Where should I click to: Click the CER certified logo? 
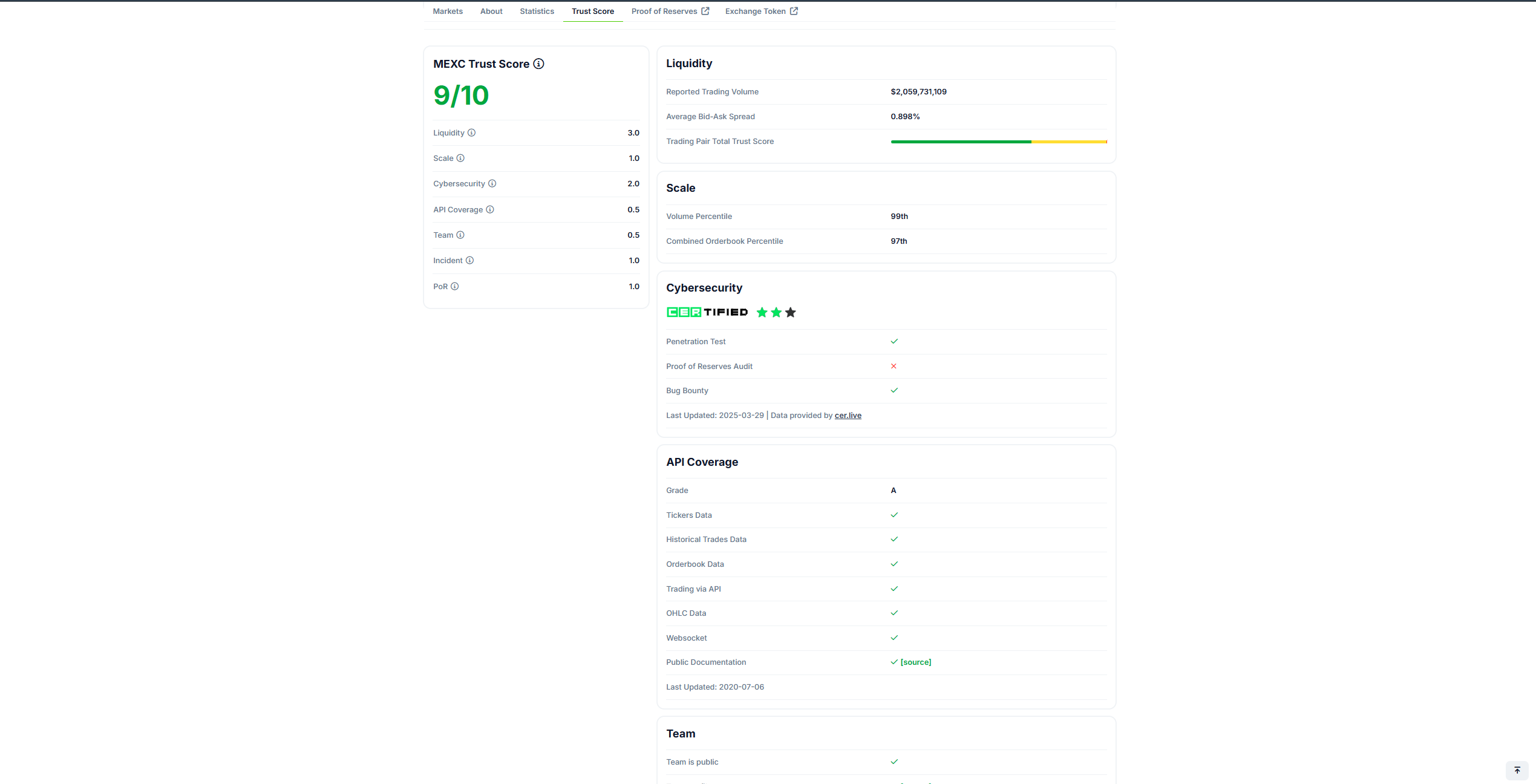click(707, 312)
